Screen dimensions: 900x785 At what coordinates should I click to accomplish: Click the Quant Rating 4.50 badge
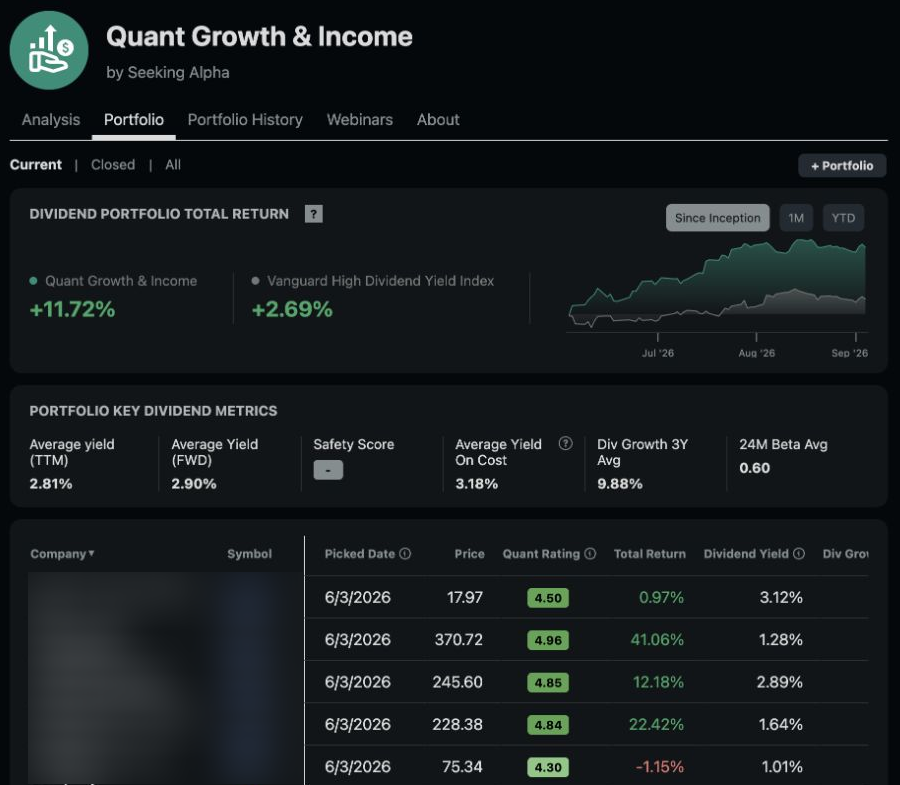548,598
